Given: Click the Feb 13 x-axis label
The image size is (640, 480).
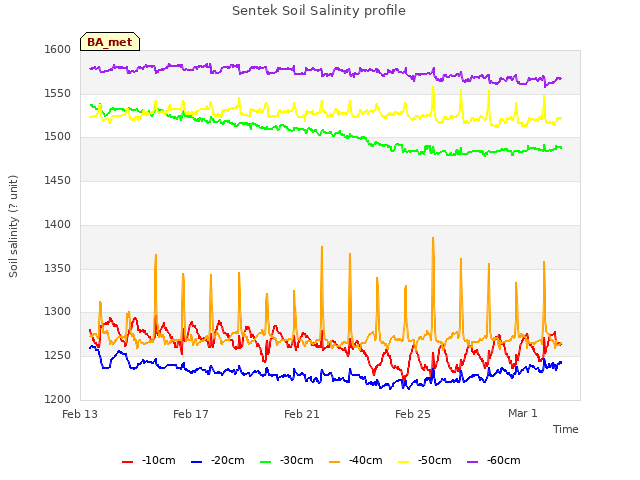Looking at the screenshot, I should [x=80, y=414].
